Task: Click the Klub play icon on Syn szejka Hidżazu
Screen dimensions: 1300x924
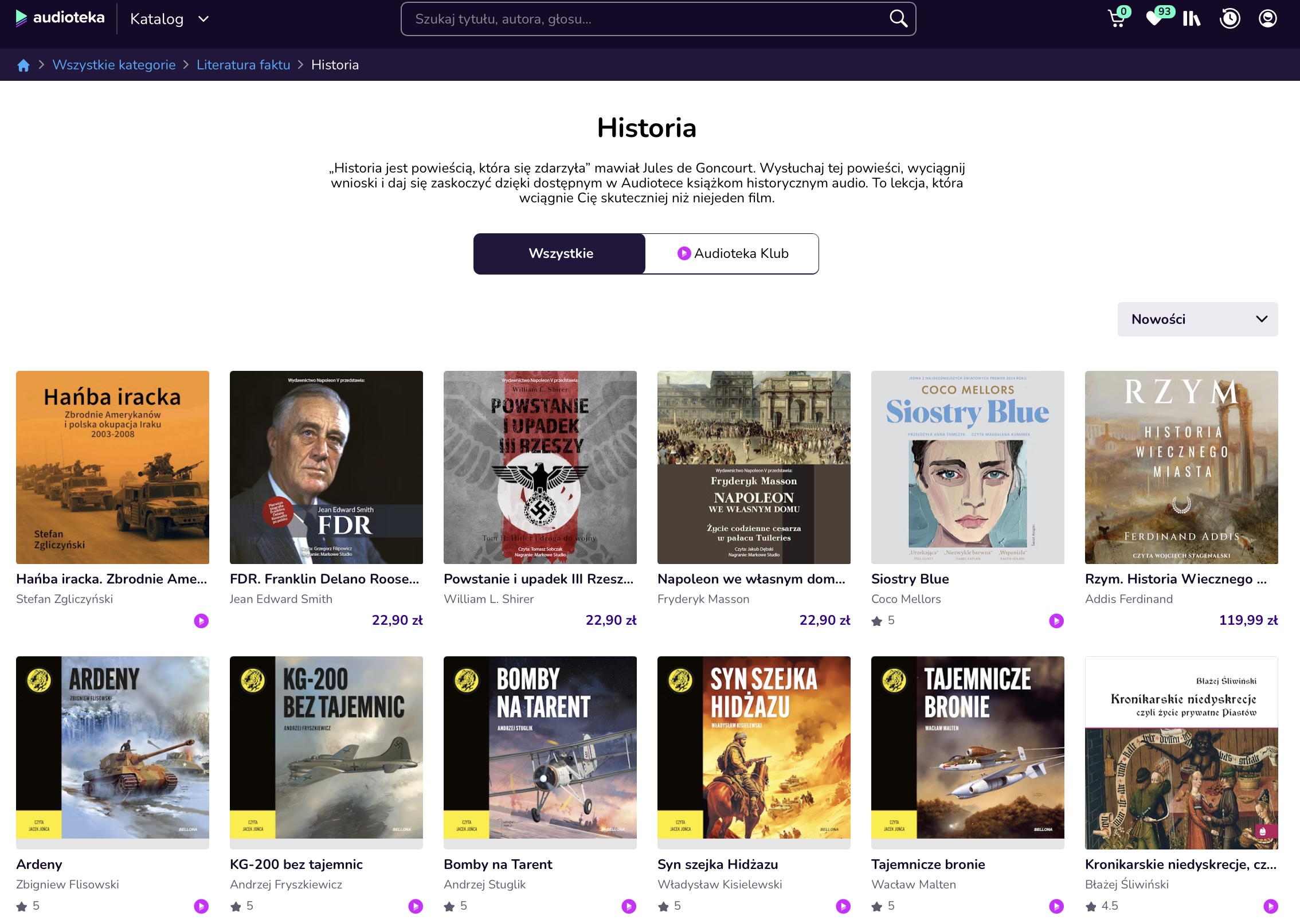Action: (843, 906)
